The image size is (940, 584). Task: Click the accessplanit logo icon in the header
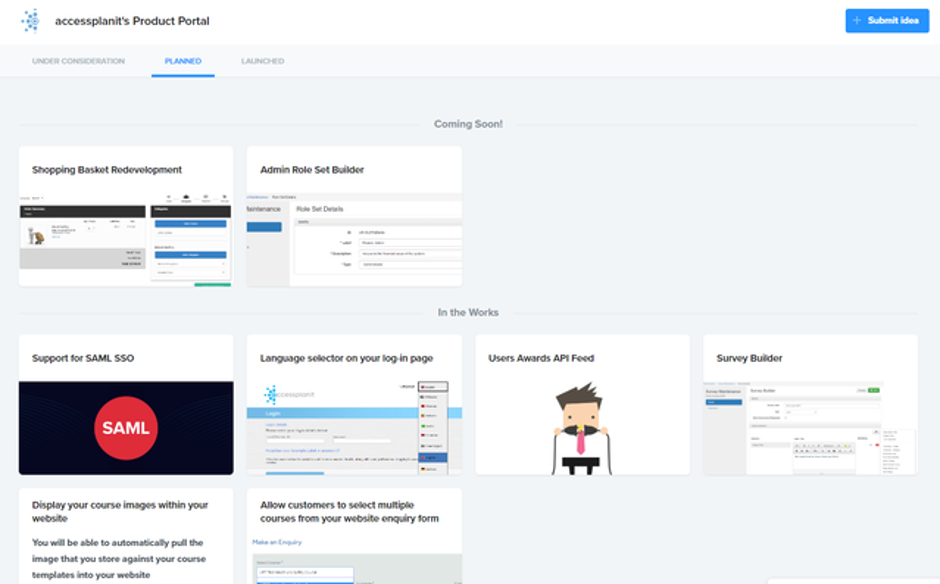(31, 20)
